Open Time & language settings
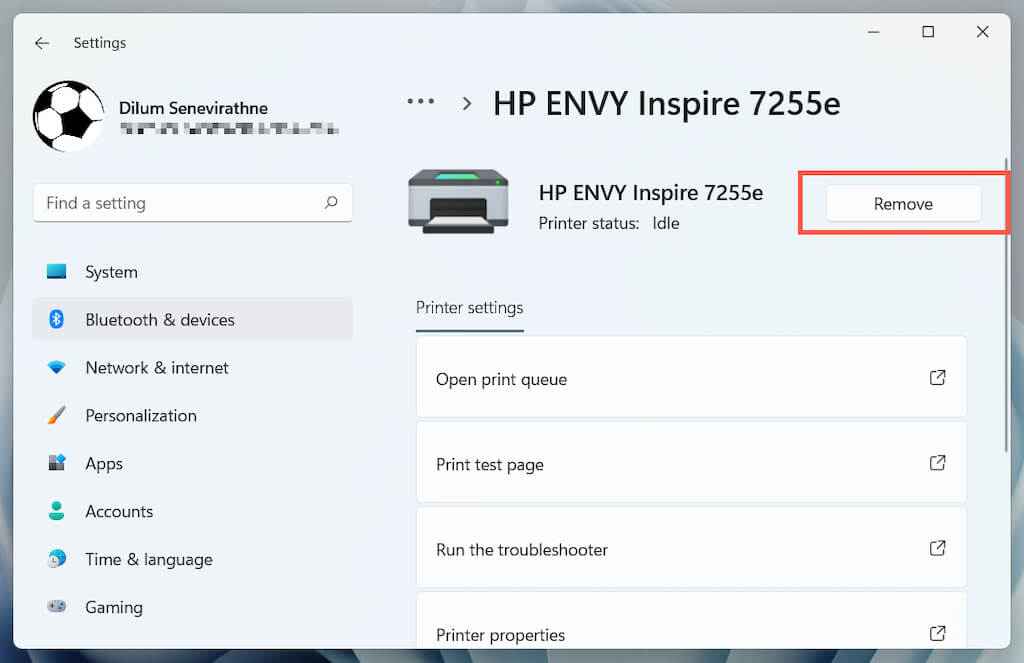1024x663 pixels. pyautogui.click(x=193, y=560)
